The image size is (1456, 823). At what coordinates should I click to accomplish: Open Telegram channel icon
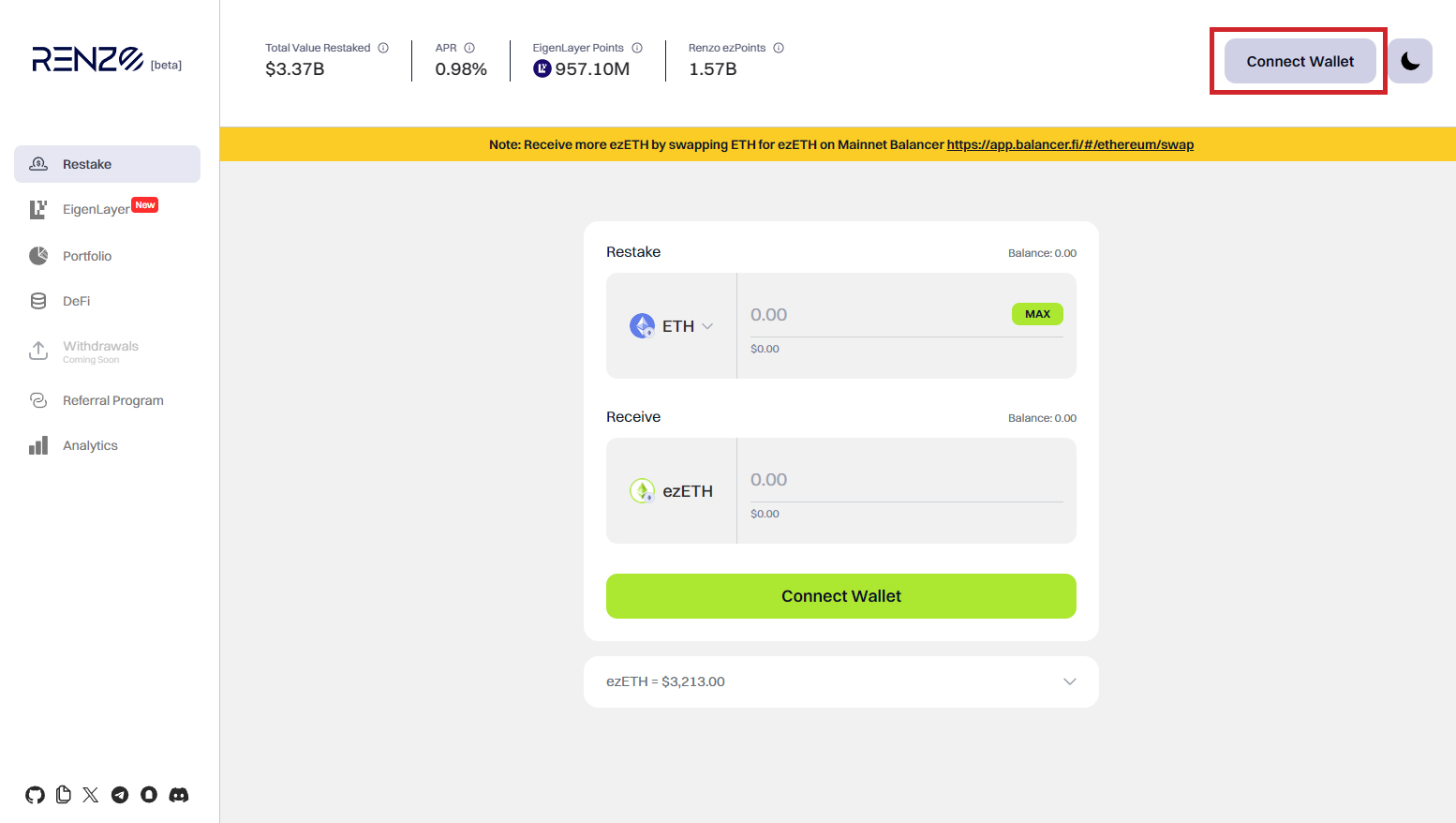pyautogui.click(x=120, y=795)
